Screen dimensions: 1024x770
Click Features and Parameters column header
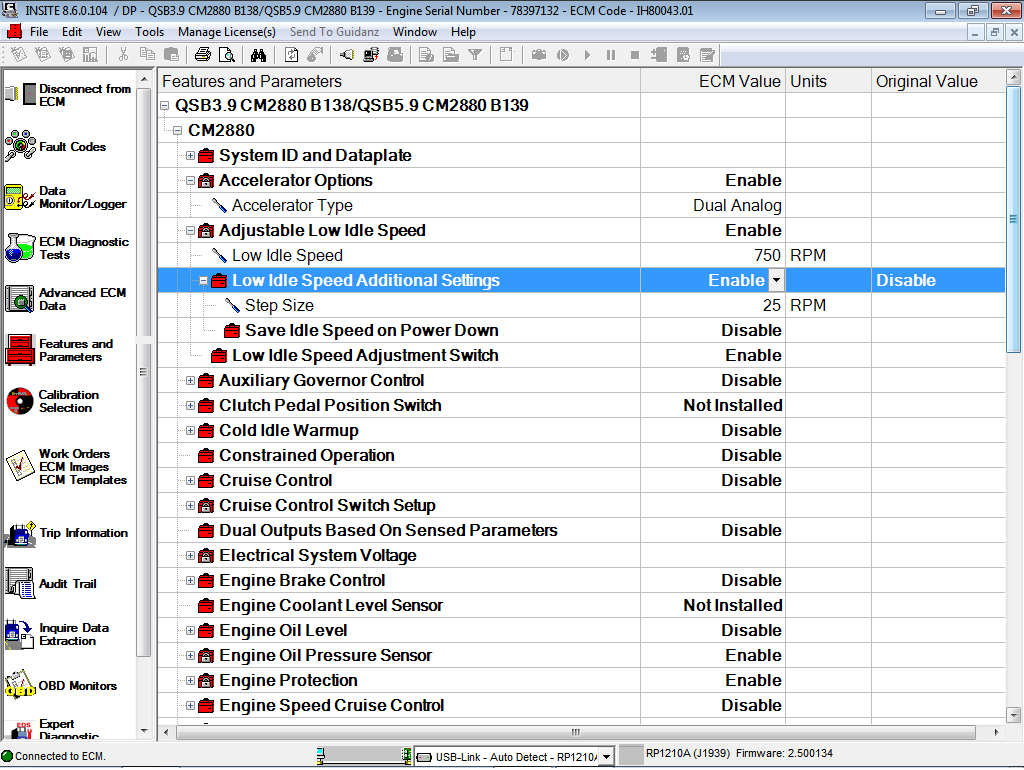(399, 81)
